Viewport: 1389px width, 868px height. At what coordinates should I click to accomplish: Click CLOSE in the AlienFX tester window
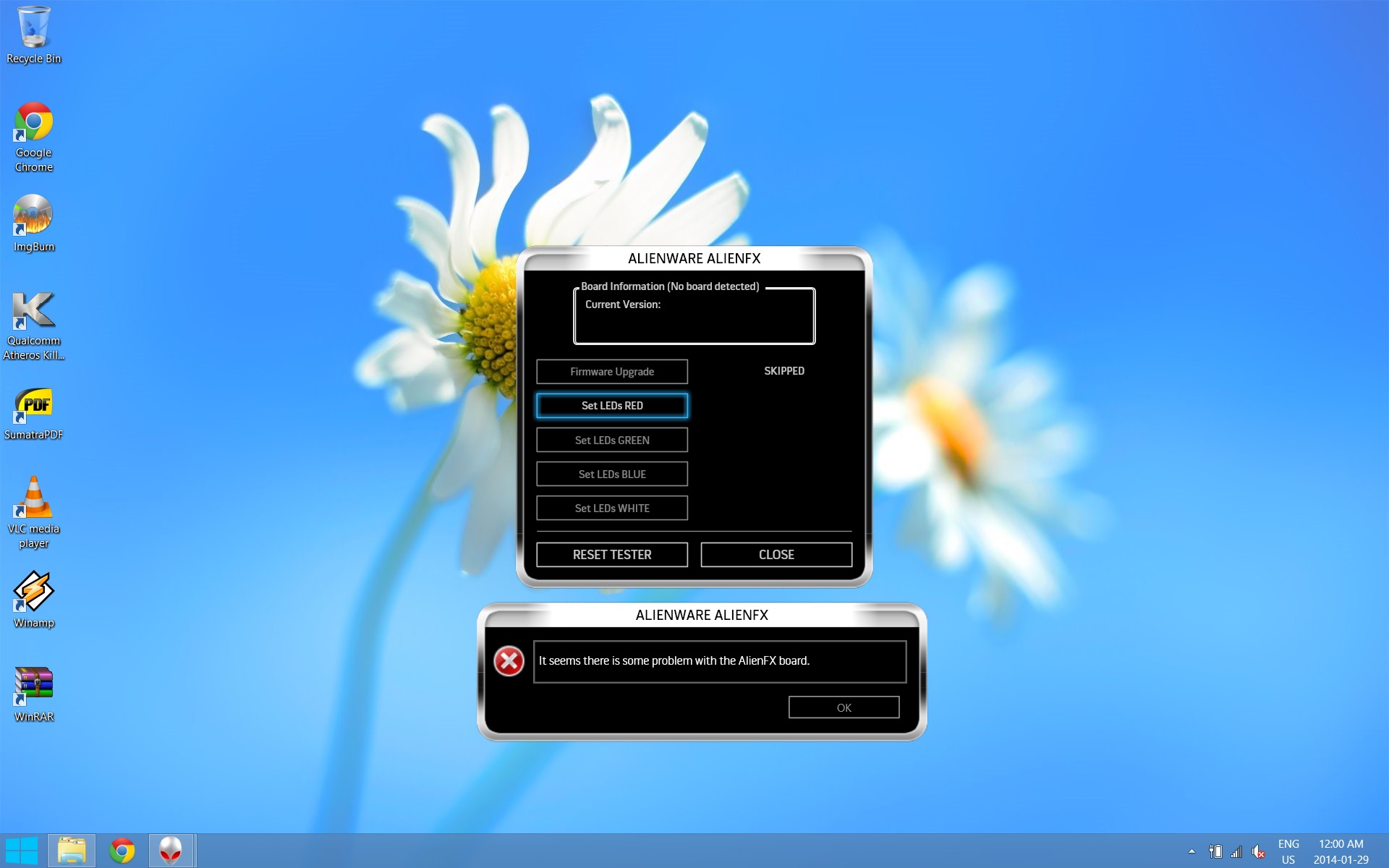pos(776,555)
